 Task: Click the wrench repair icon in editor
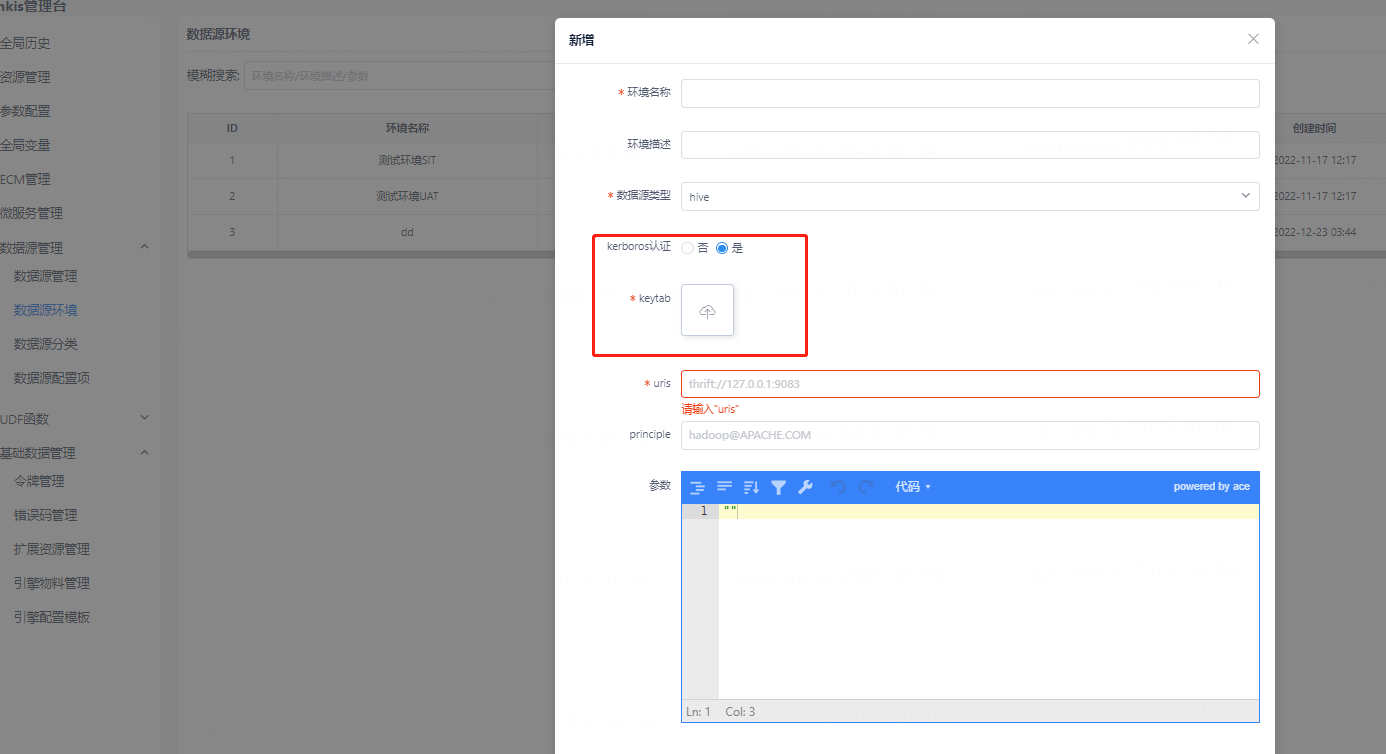pyautogui.click(x=805, y=487)
